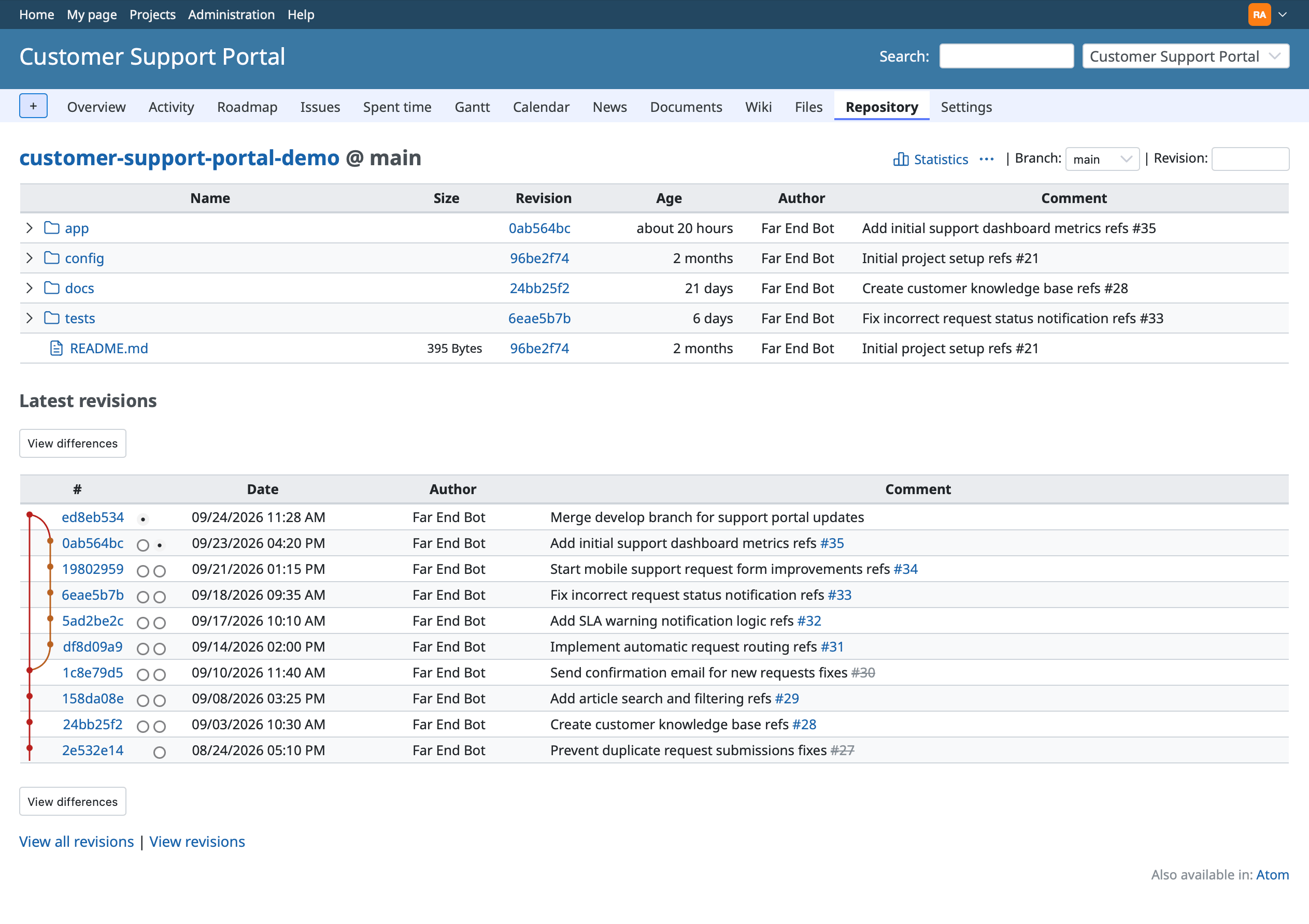
Task: Open the Branch dropdown showing main
Action: pyautogui.click(x=1102, y=159)
